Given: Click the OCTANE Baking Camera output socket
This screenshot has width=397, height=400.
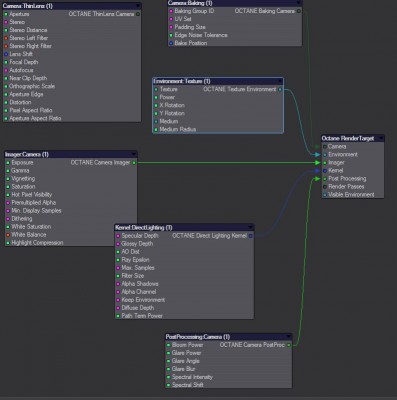Looking at the screenshot, I should pyautogui.click(x=298, y=11).
